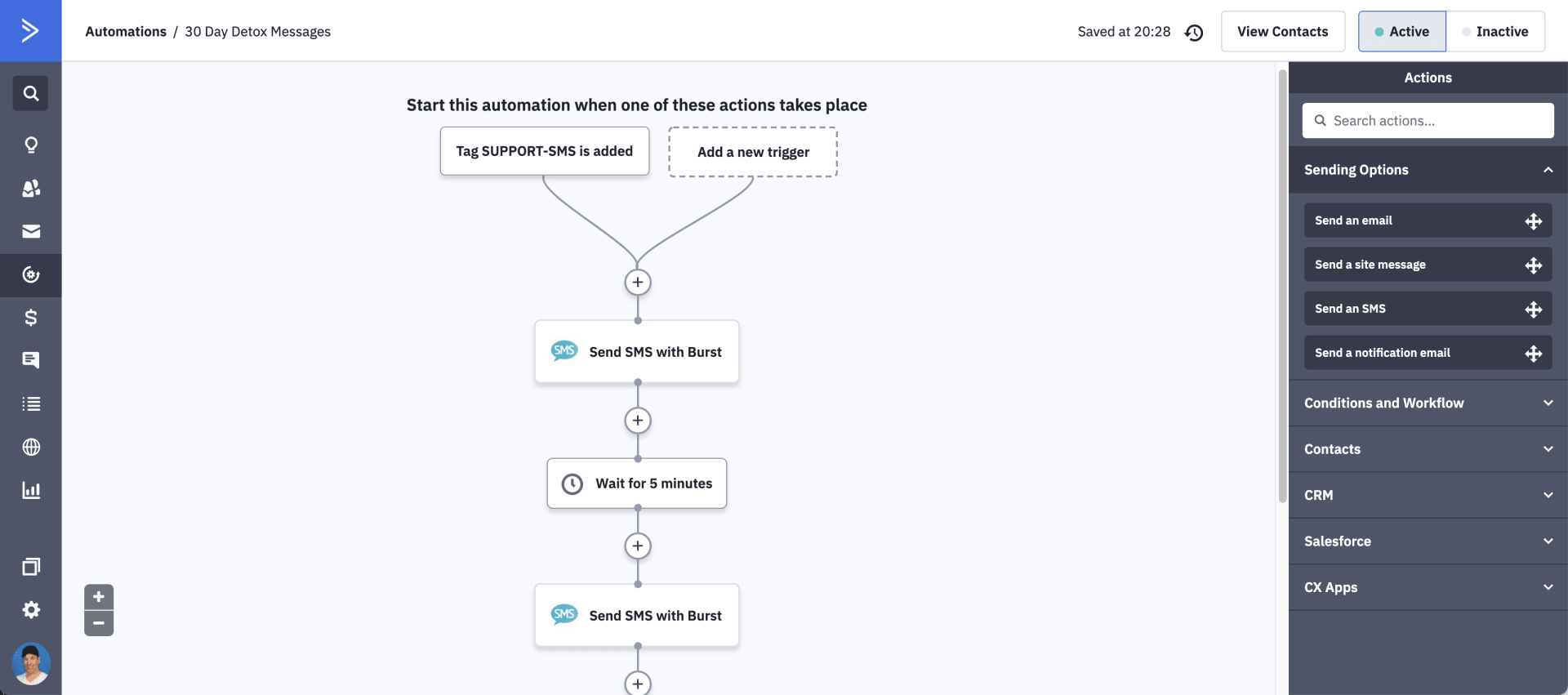The image size is (1568, 695).
Task: Zoom in the canvas with plus button
Action: pyautogui.click(x=99, y=597)
